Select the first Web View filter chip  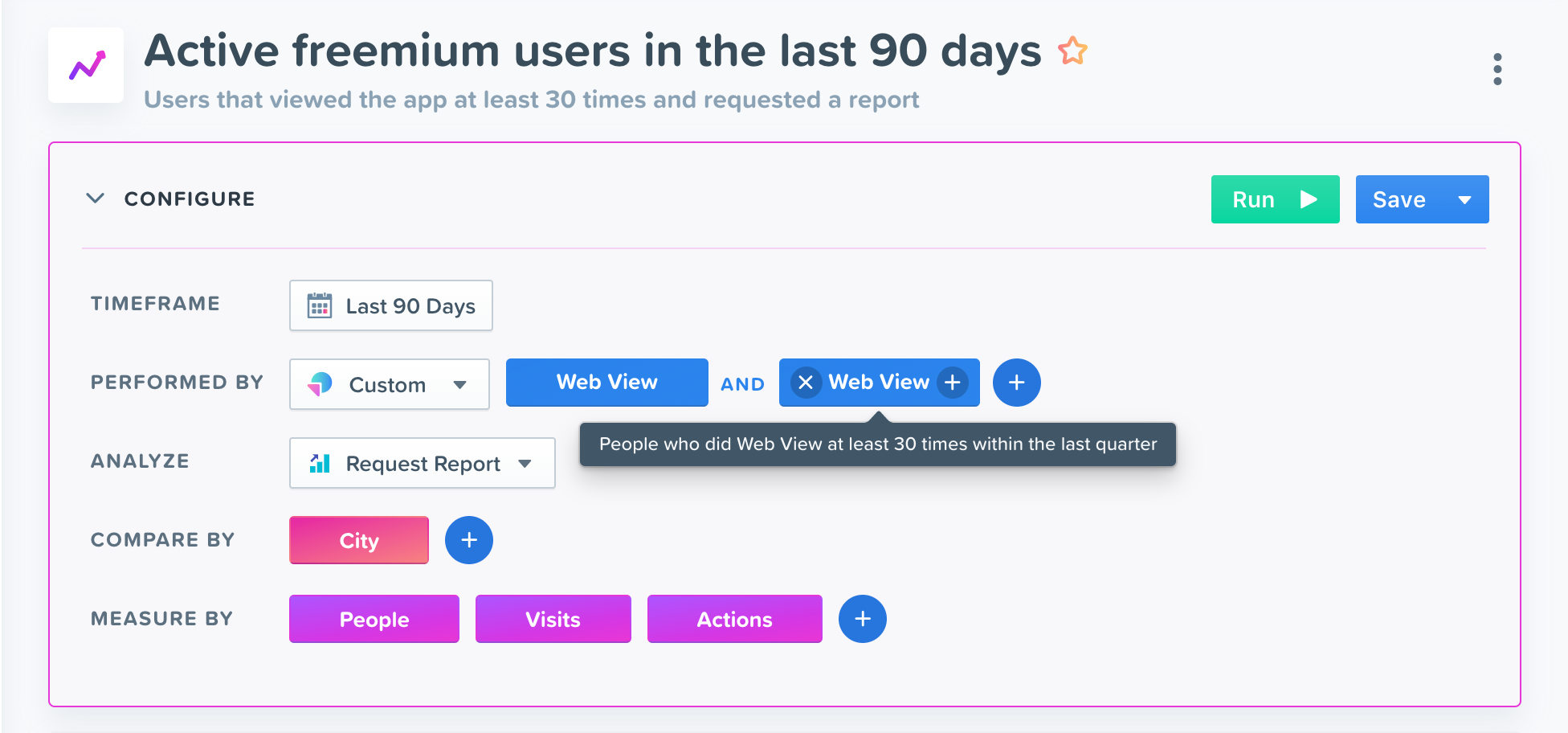[x=606, y=383]
